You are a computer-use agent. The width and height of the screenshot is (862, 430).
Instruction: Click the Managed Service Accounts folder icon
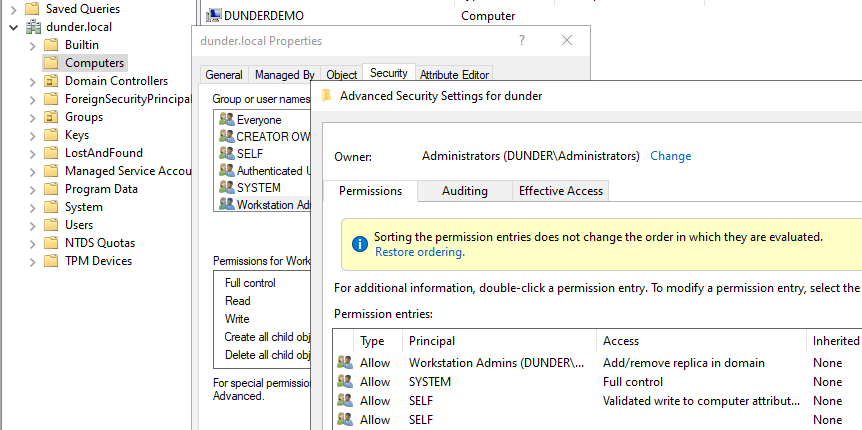coord(51,171)
